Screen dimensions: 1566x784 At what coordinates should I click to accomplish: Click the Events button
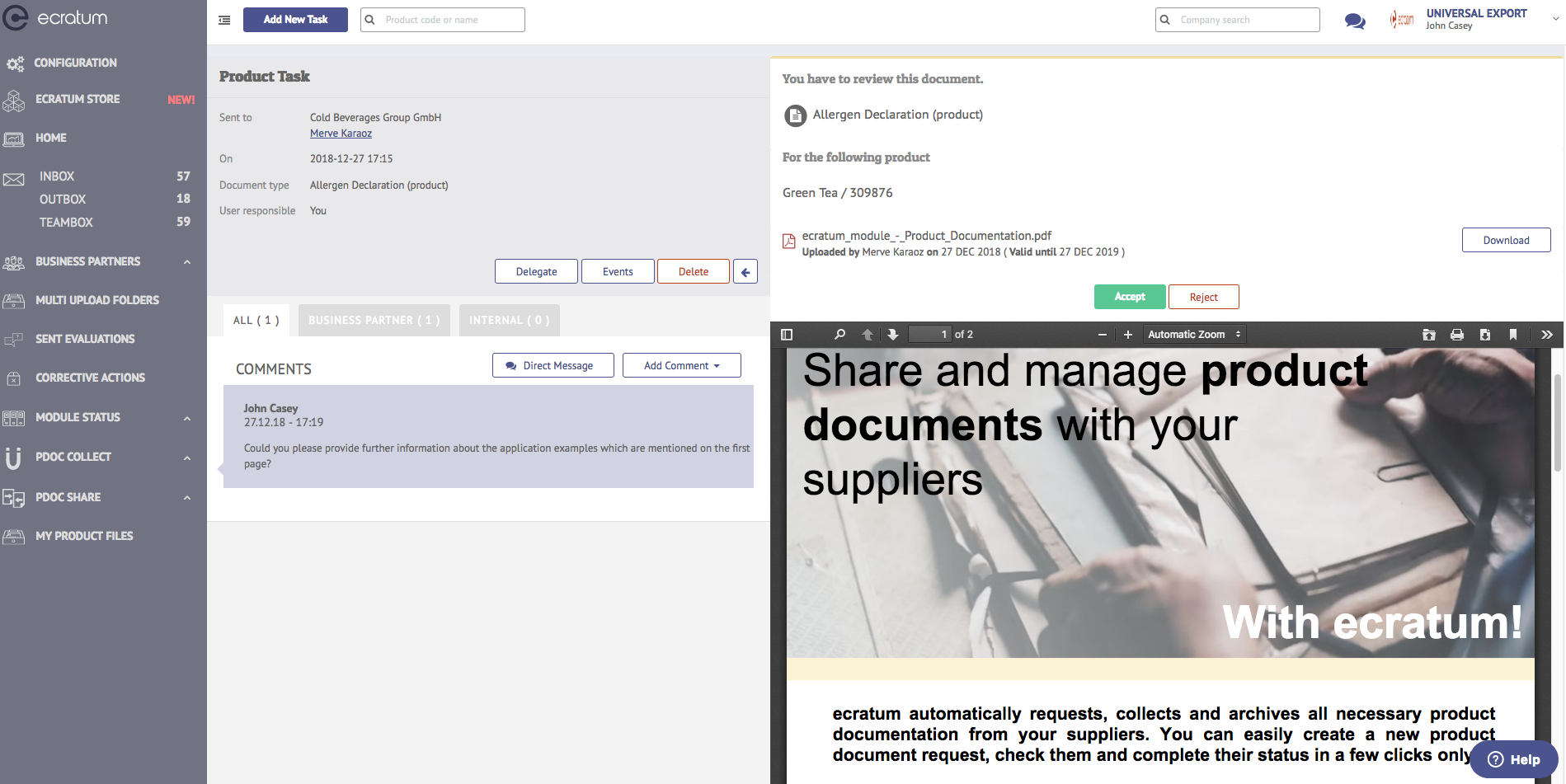click(x=618, y=272)
